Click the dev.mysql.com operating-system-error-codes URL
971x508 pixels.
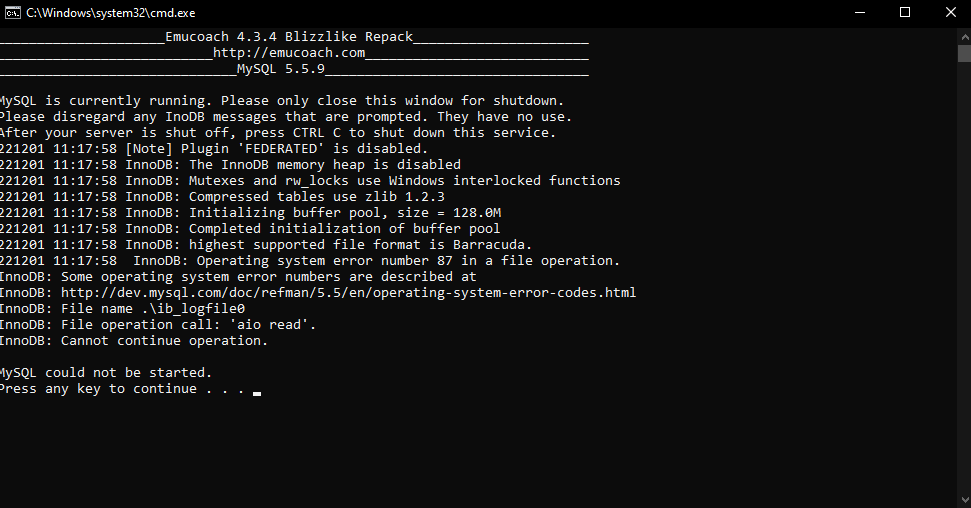[348, 292]
